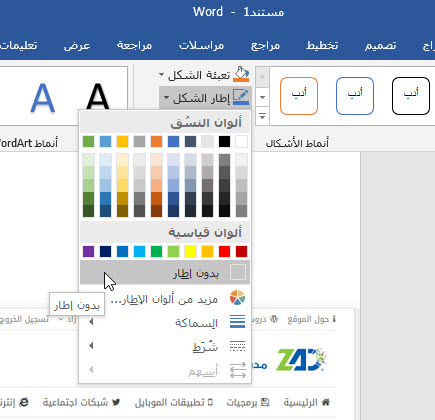The image size is (435, 420).
Task: Open the Design (تصميم) ribbon tab
Action: [x=380, y=45]
